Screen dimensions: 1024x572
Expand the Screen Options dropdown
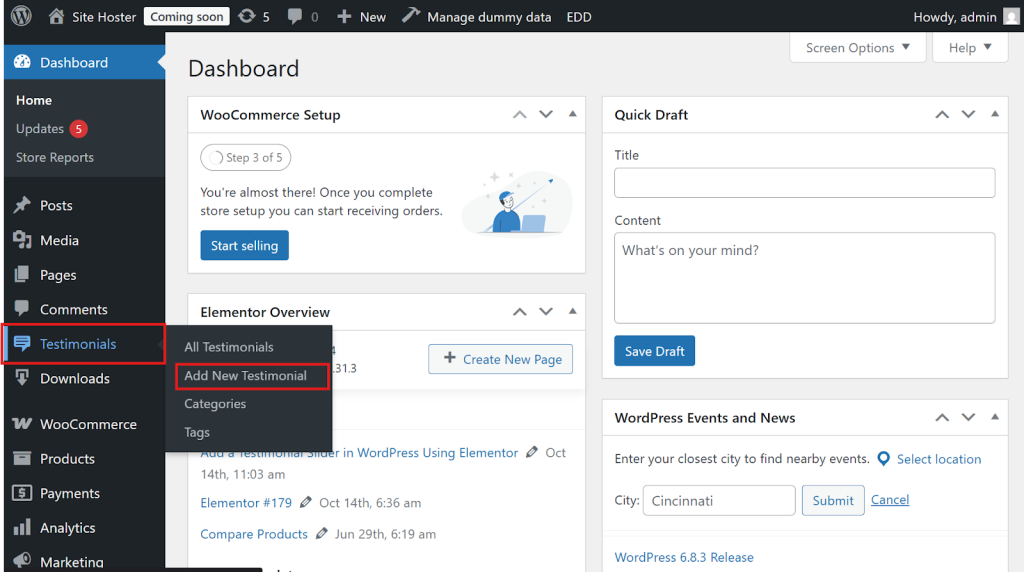pyautogui.click(x=858, y=47)
